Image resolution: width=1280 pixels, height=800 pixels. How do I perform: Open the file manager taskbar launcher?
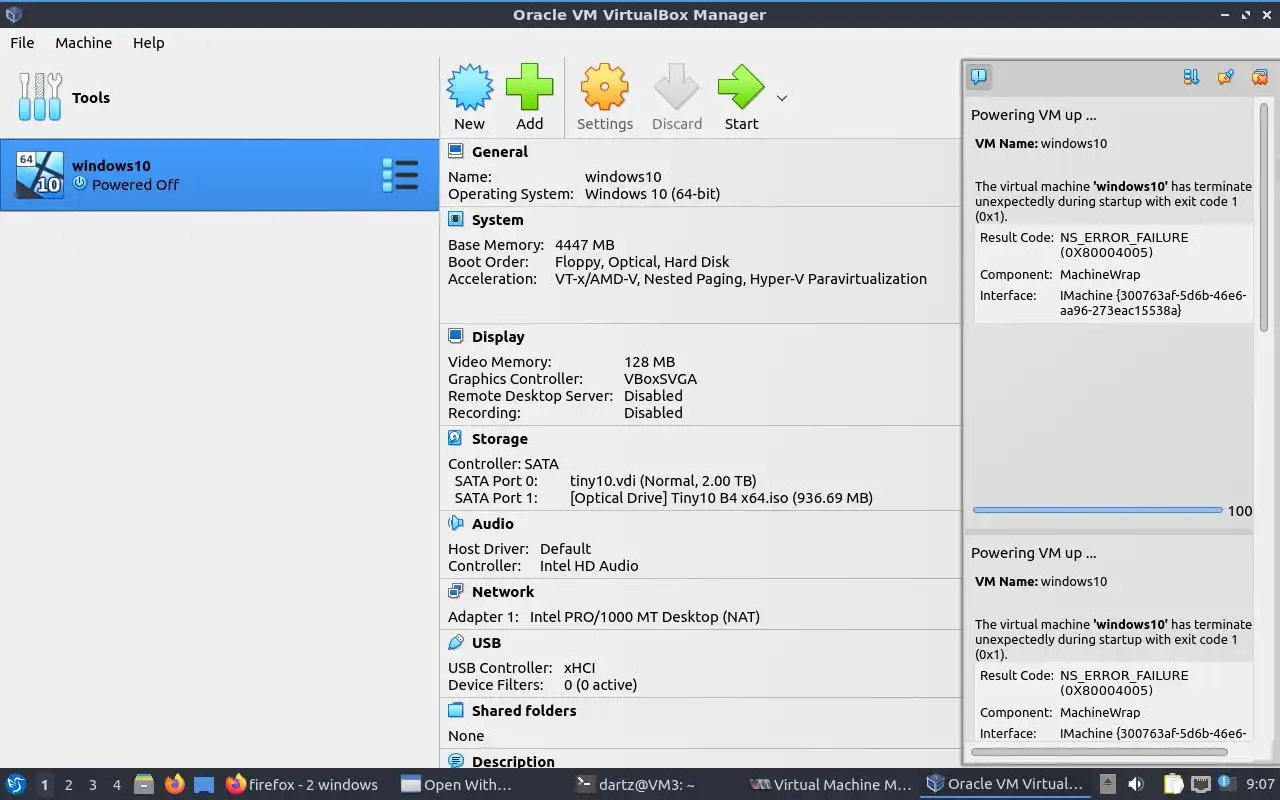coord(143,784)
